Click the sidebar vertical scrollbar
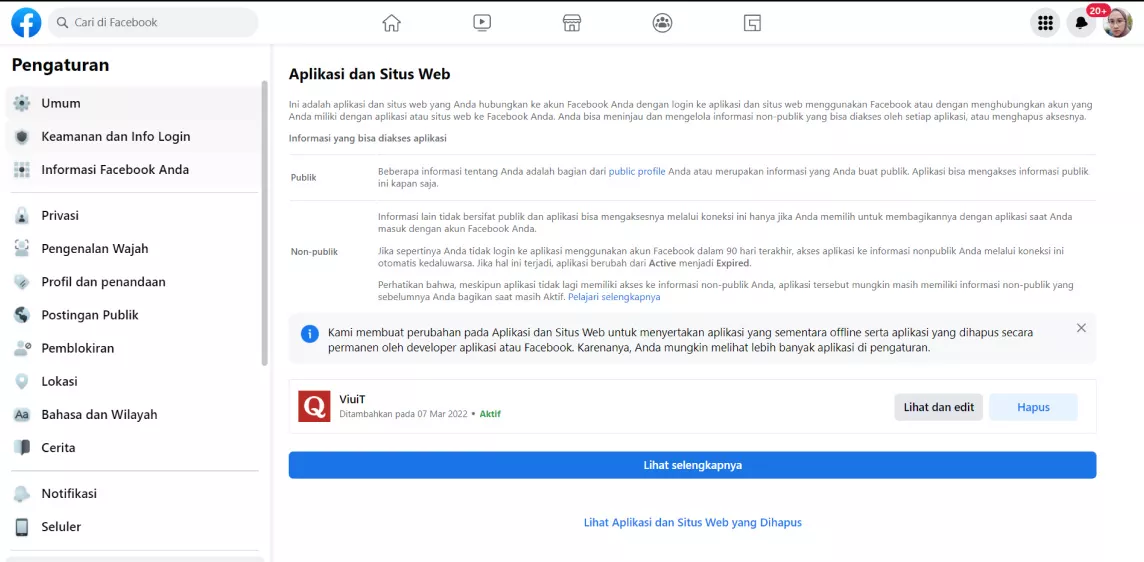The height and width of the screenshot is (562, 1144). coord(265,223)
